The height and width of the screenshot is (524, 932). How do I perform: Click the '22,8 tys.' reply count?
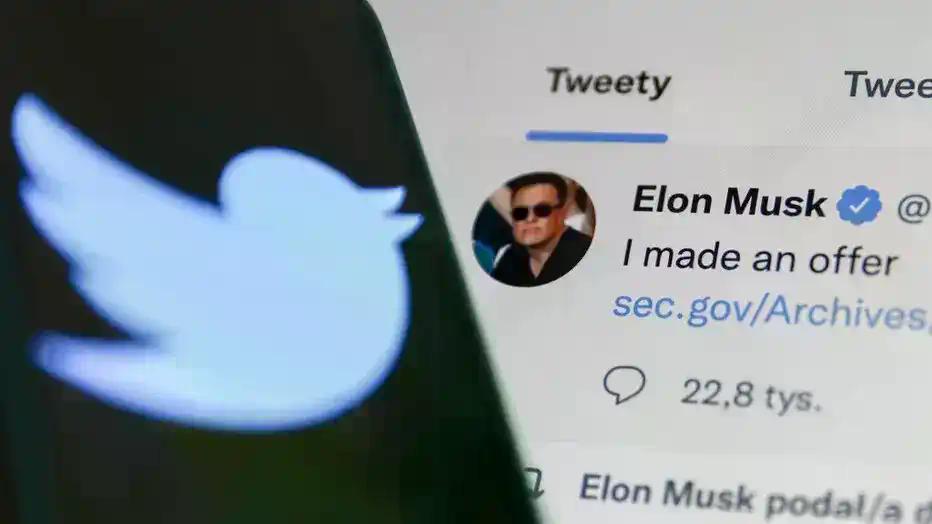[x=751, y=395]
